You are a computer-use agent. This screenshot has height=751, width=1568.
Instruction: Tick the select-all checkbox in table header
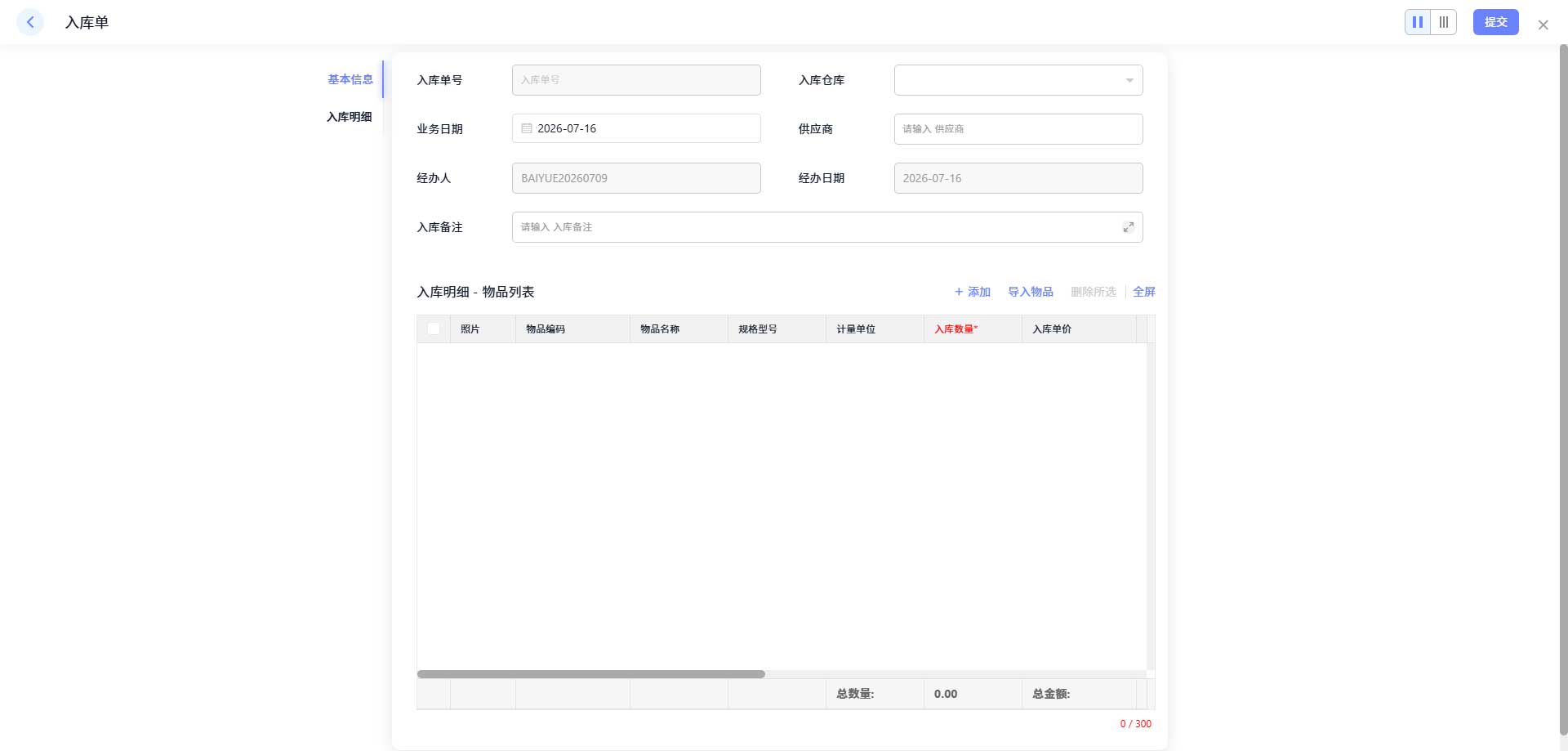coord(434,329)
